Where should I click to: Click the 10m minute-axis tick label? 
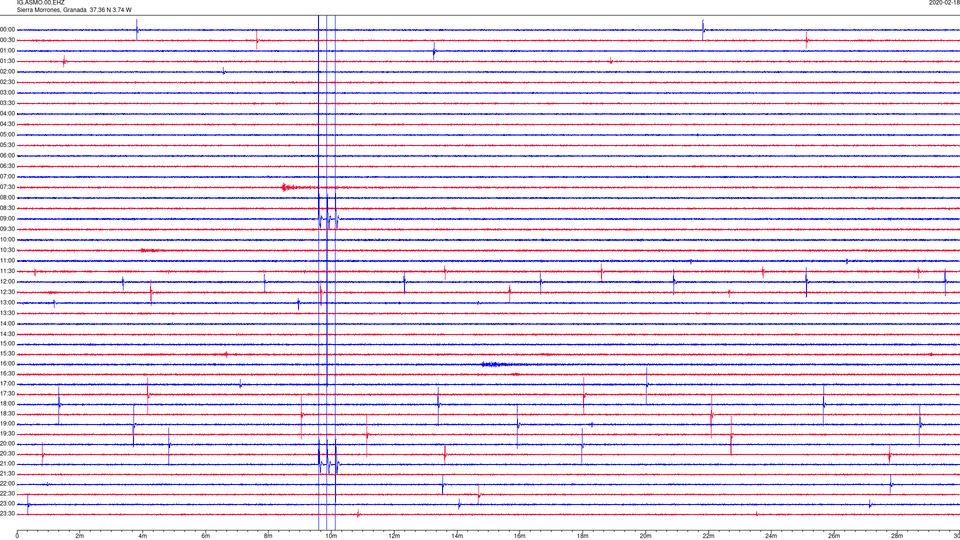click(x=331, y=536)
